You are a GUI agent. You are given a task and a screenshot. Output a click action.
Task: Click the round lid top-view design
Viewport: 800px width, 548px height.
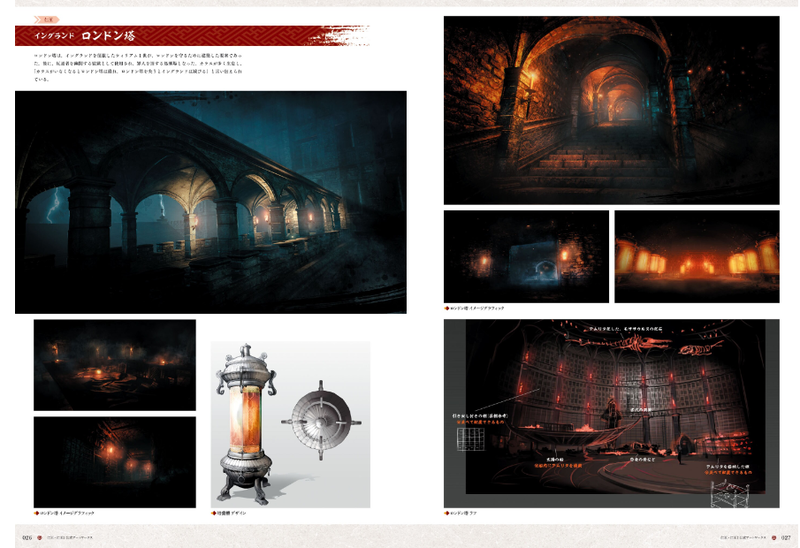[321, 420]
